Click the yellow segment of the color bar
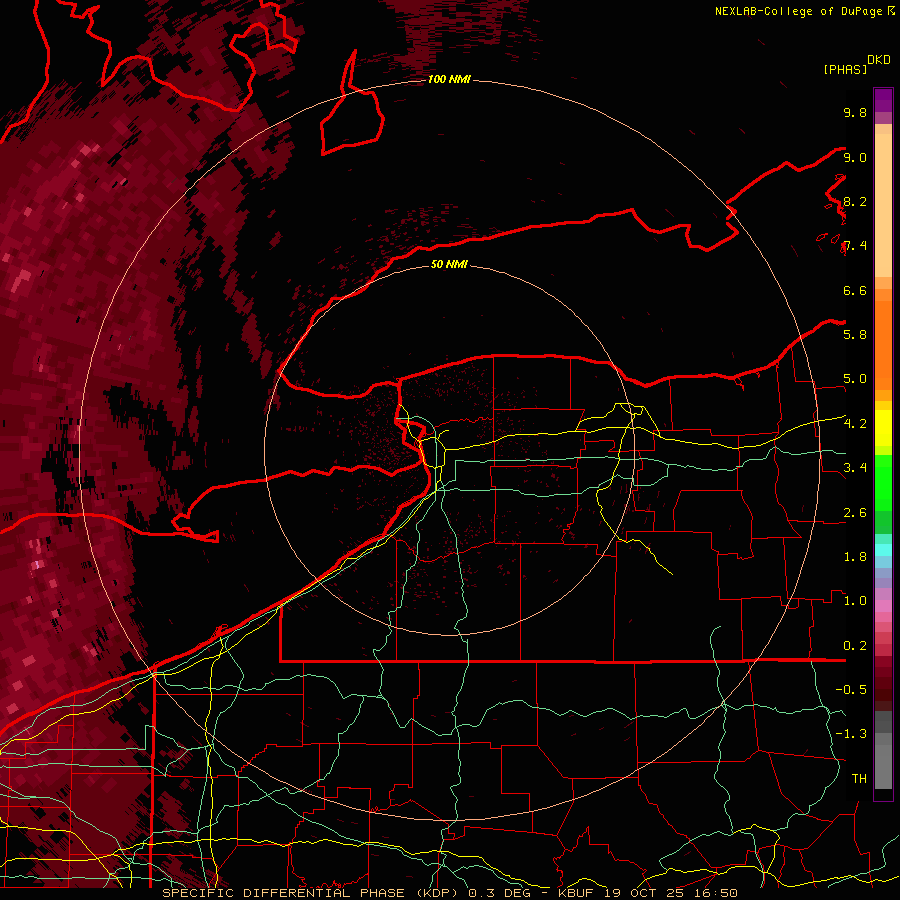This screenshot has width=900, height=900. (x=883, y=428)
